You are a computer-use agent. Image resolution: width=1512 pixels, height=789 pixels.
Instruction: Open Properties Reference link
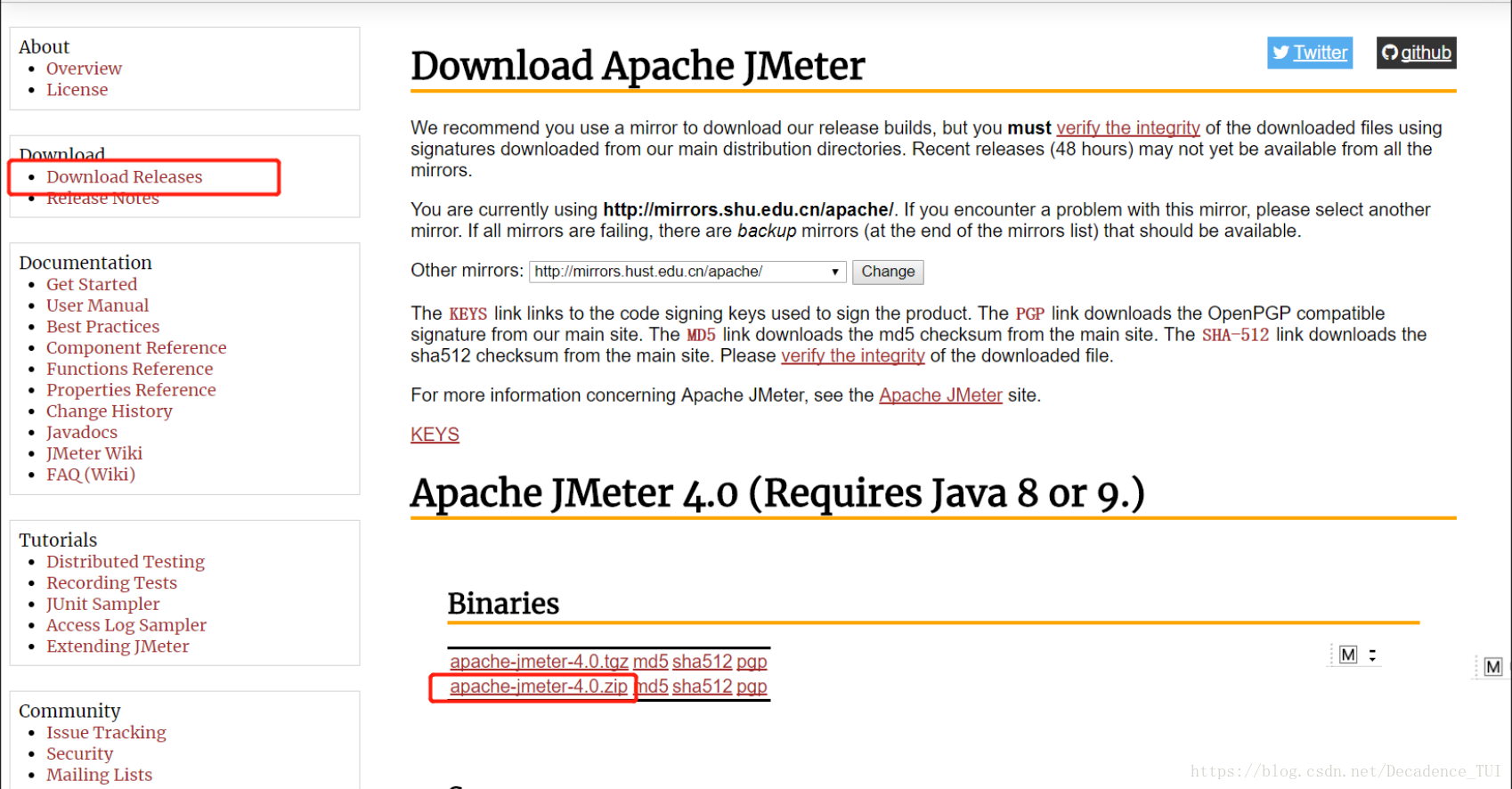click(x=131, y=390)
